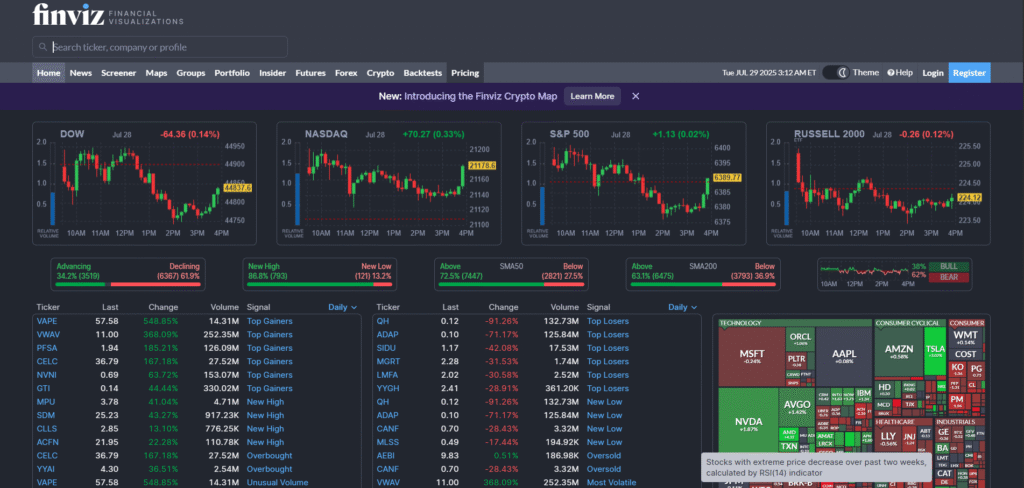Go to the Screener page

[119, 73]
